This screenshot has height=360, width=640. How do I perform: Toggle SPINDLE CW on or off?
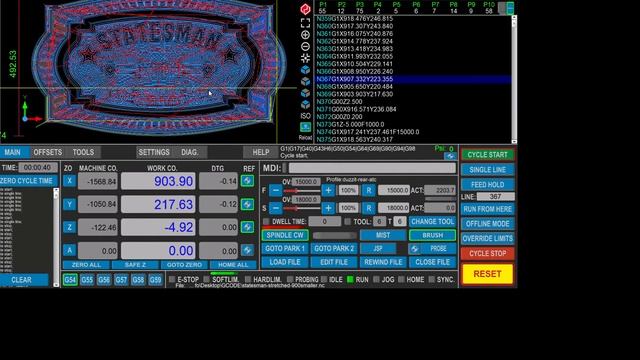(285, 236)
